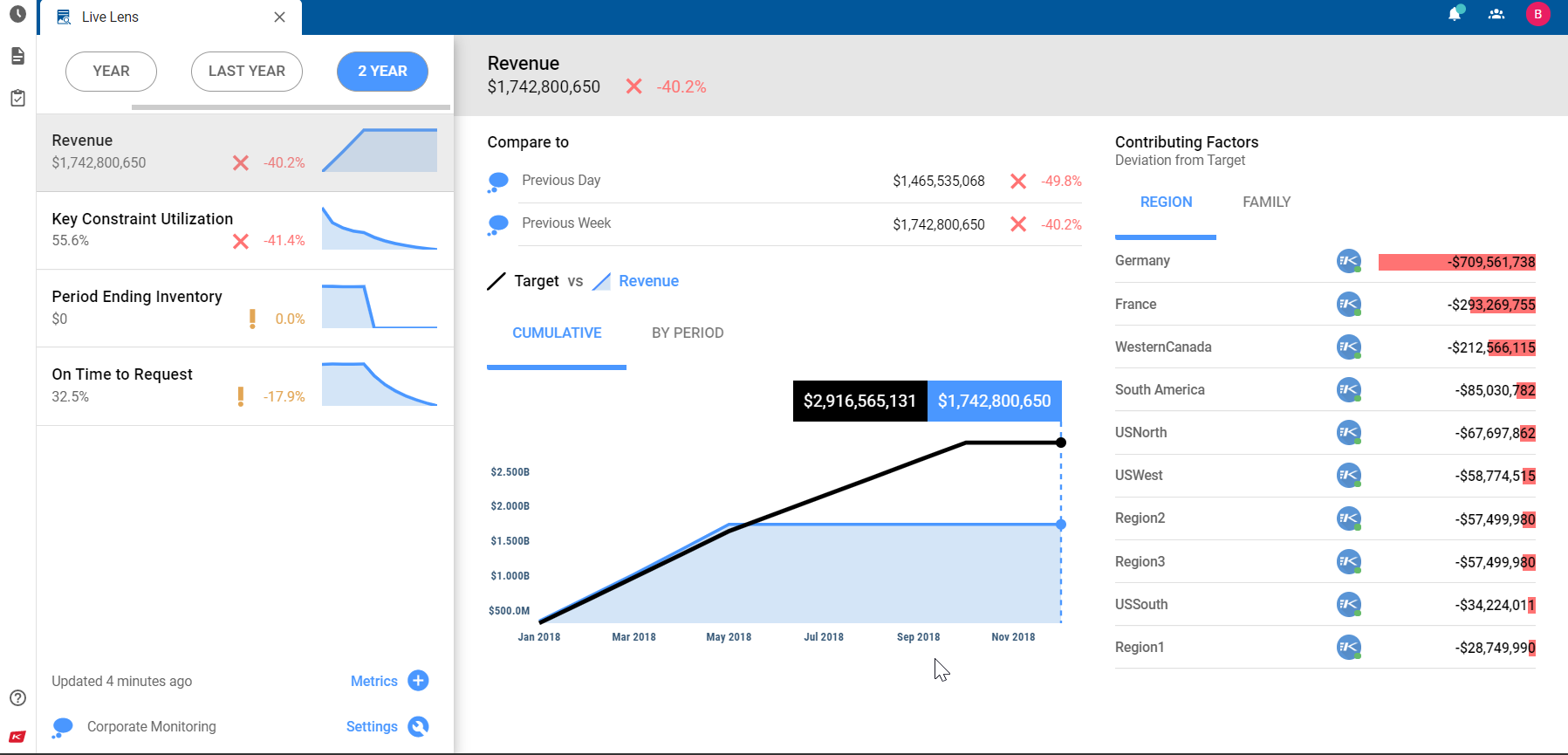This screenshot has width=1568, height=755.
Task: Open the document sidebar icon
Action: tap(17, 56)
